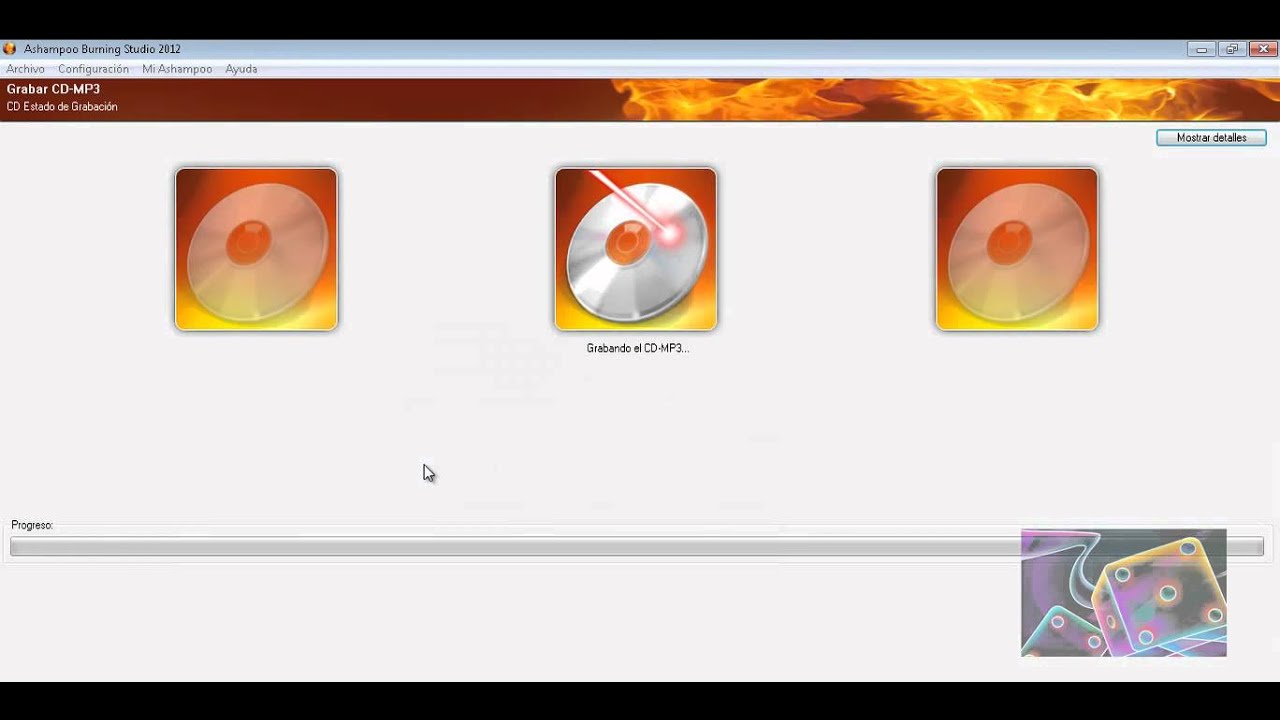Minimize the Ashampoo Burning Studio window
1280x720 pixels.
click(x=1201, y=49)
